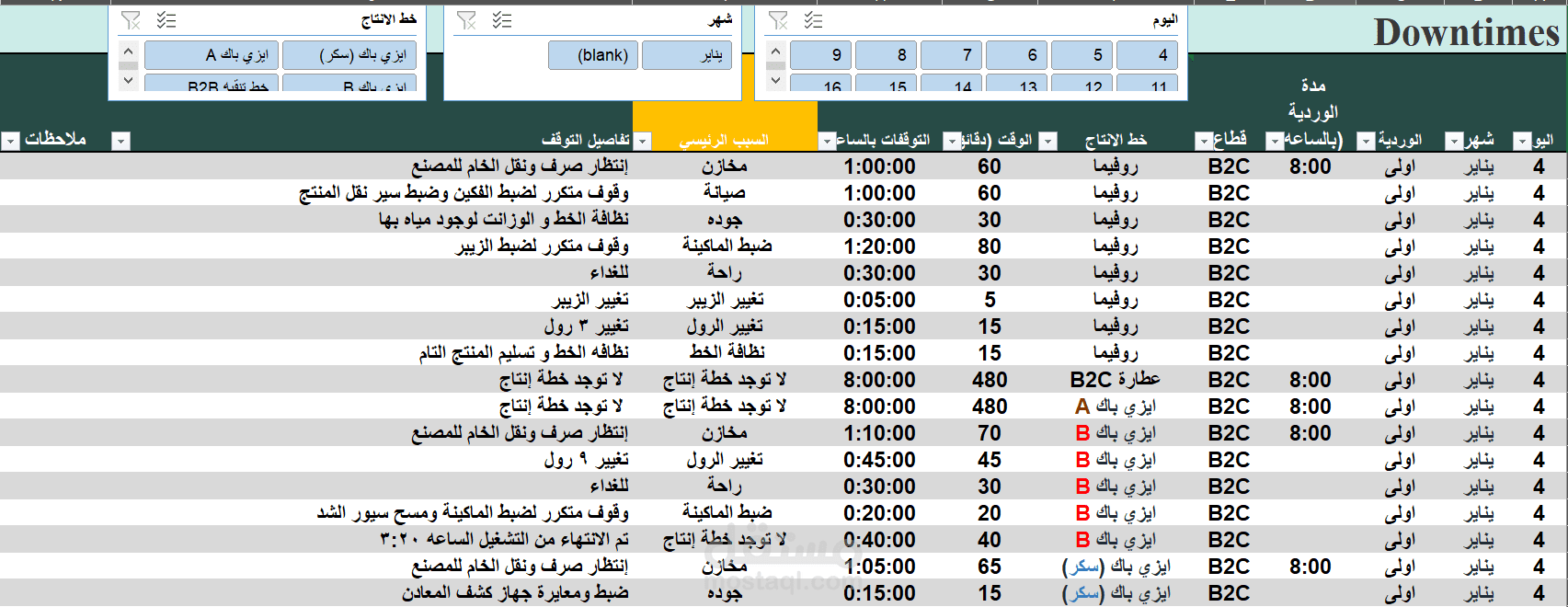Toggle multi-select on the اليوم slicer

pos(813,20)
